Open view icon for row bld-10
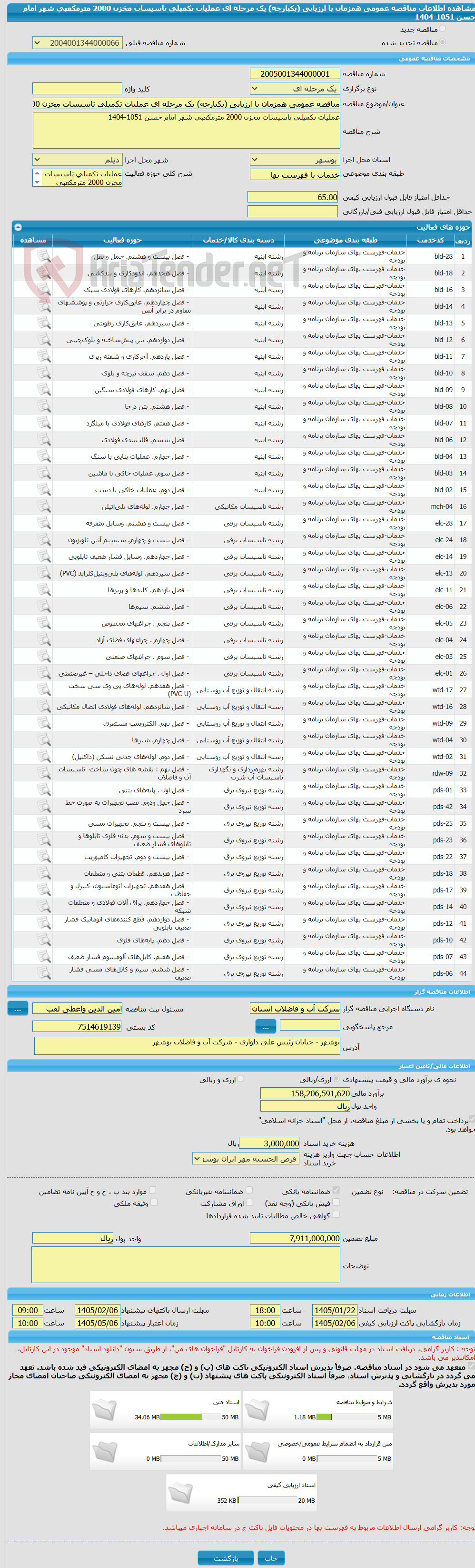 click(x=43, y=373)
